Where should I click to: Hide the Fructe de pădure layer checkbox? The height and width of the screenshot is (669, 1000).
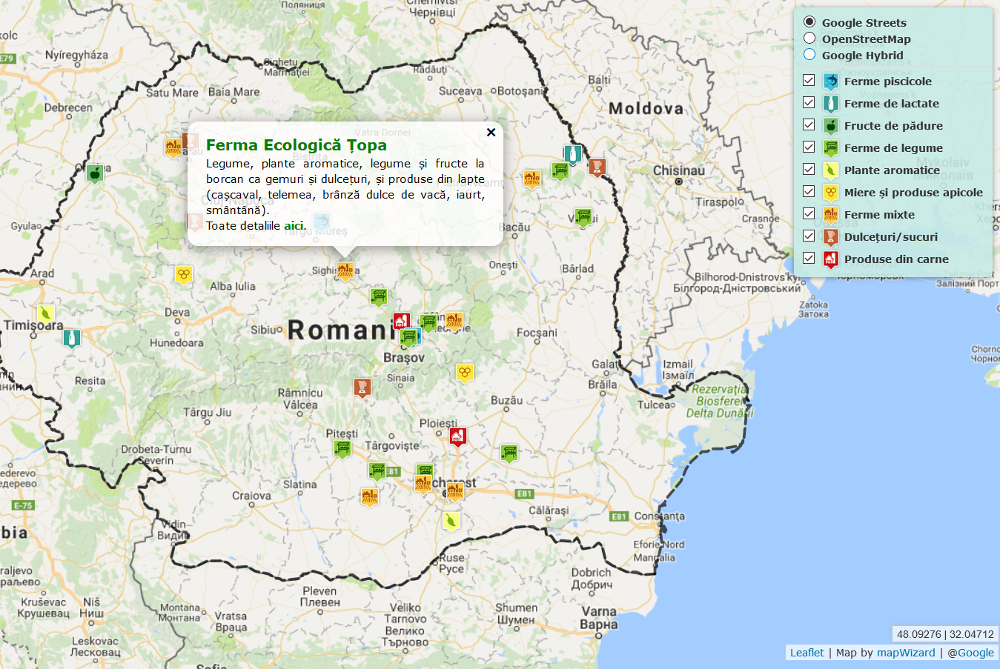809,125
